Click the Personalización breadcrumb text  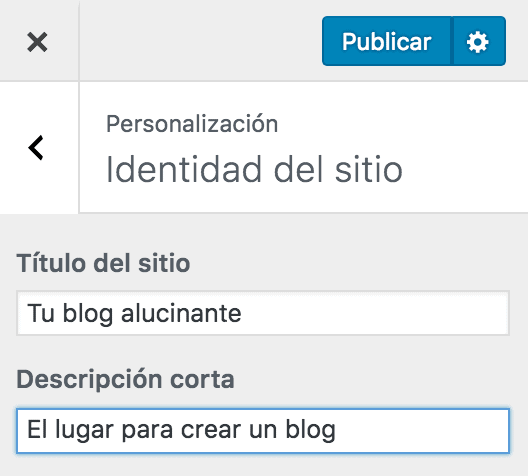coord(192,124)
